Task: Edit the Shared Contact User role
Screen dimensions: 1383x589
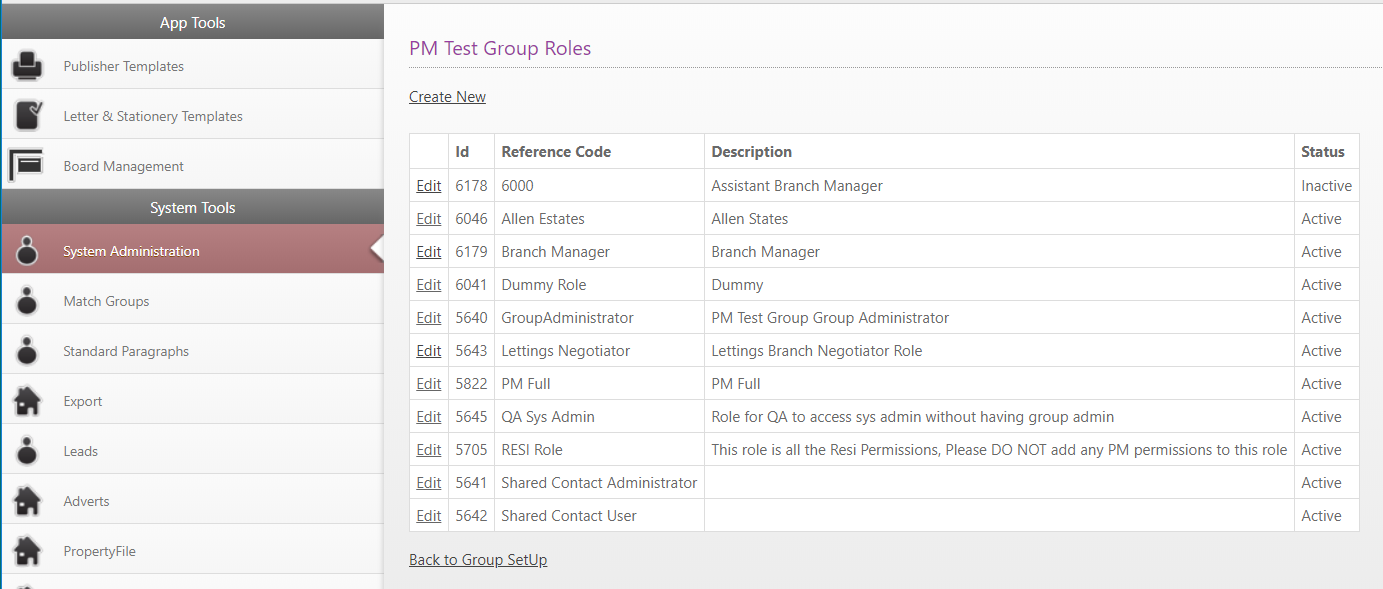Action: tap(428, 516)
